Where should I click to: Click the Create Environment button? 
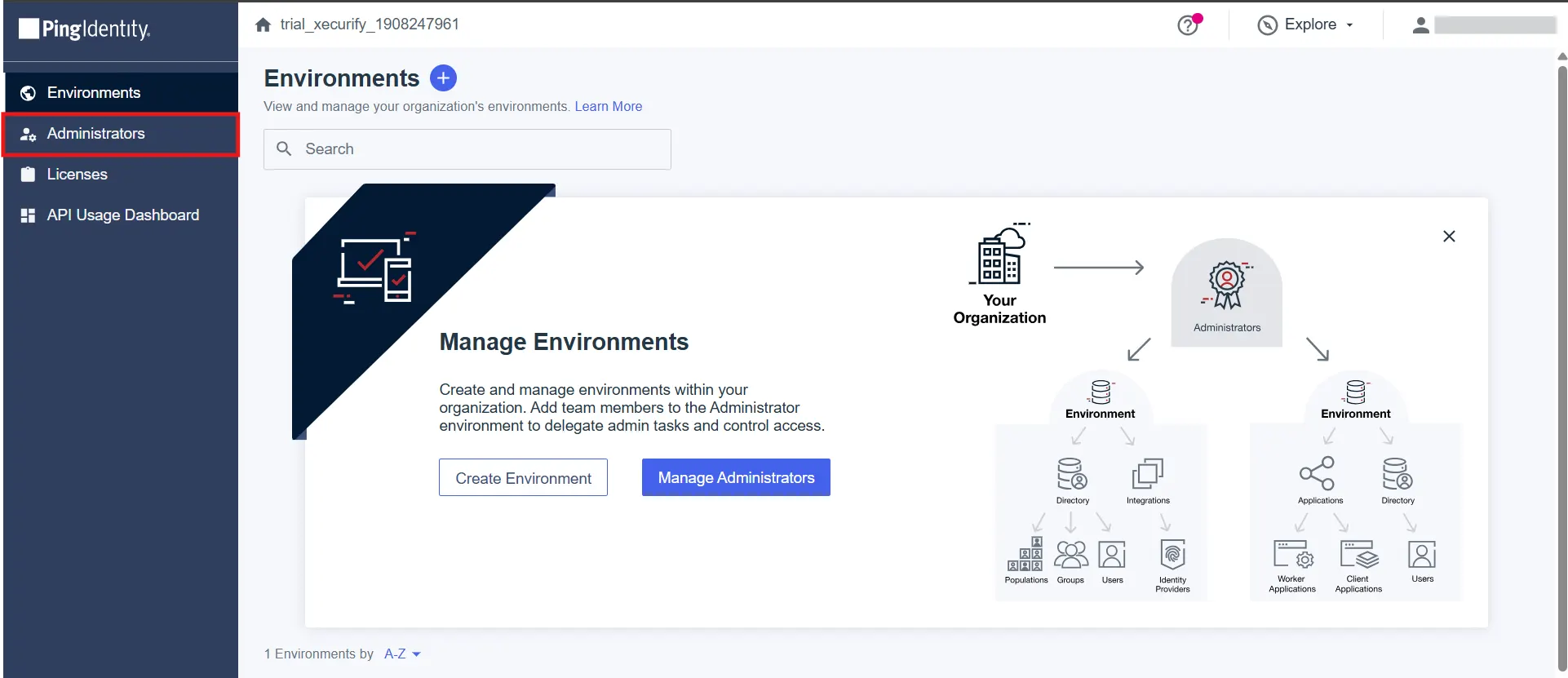coord(523,477)
